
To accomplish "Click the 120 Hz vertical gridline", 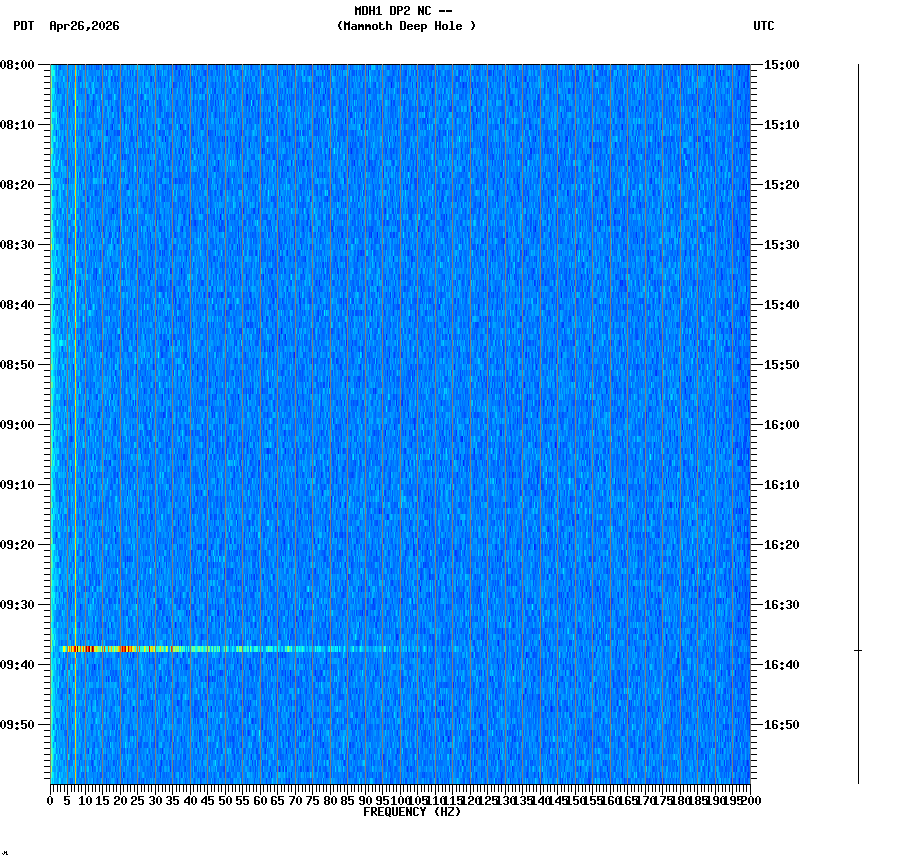I will click(x=468, y=420).
